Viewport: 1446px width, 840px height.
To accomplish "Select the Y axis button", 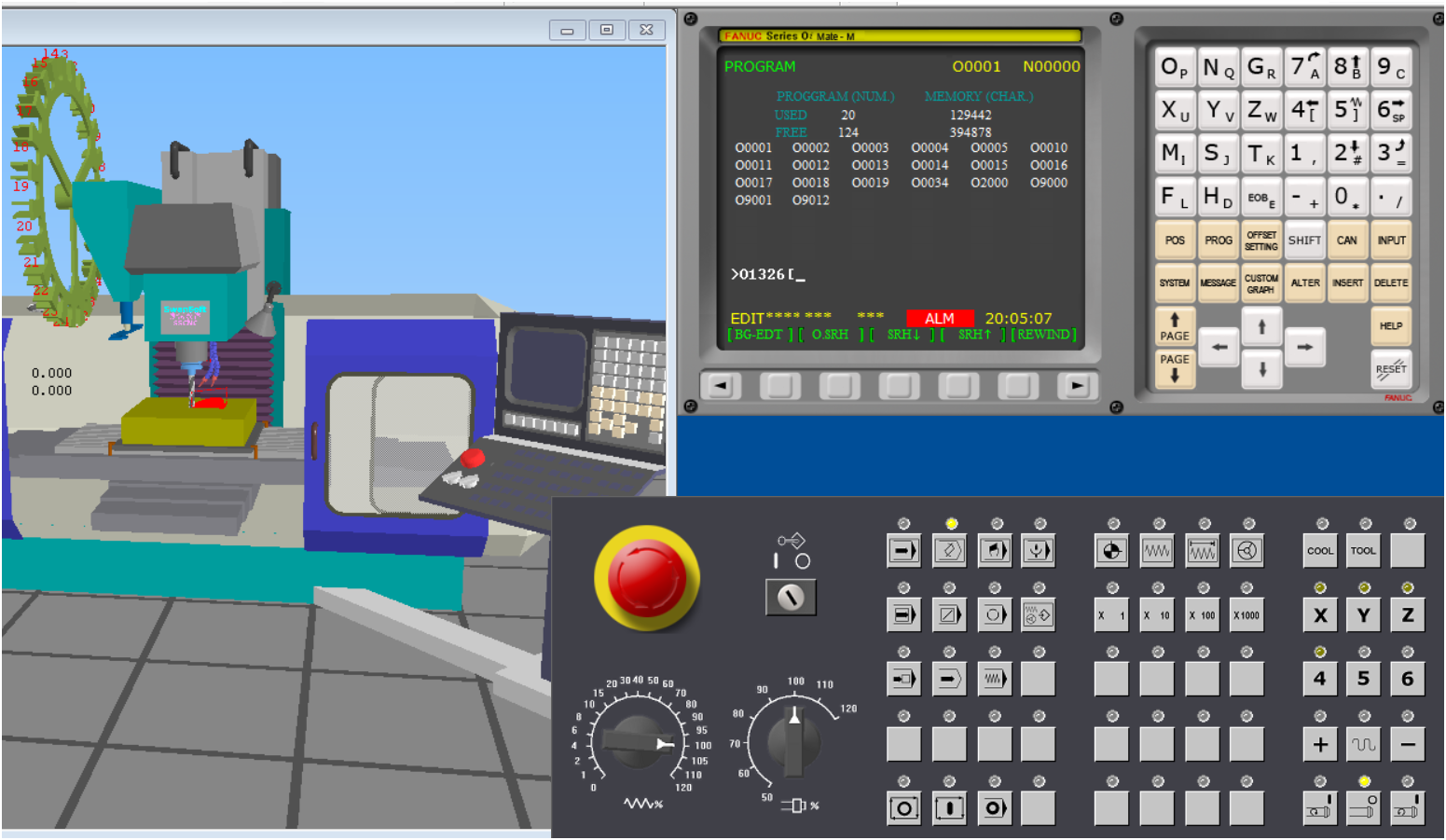I will 1363,614.
